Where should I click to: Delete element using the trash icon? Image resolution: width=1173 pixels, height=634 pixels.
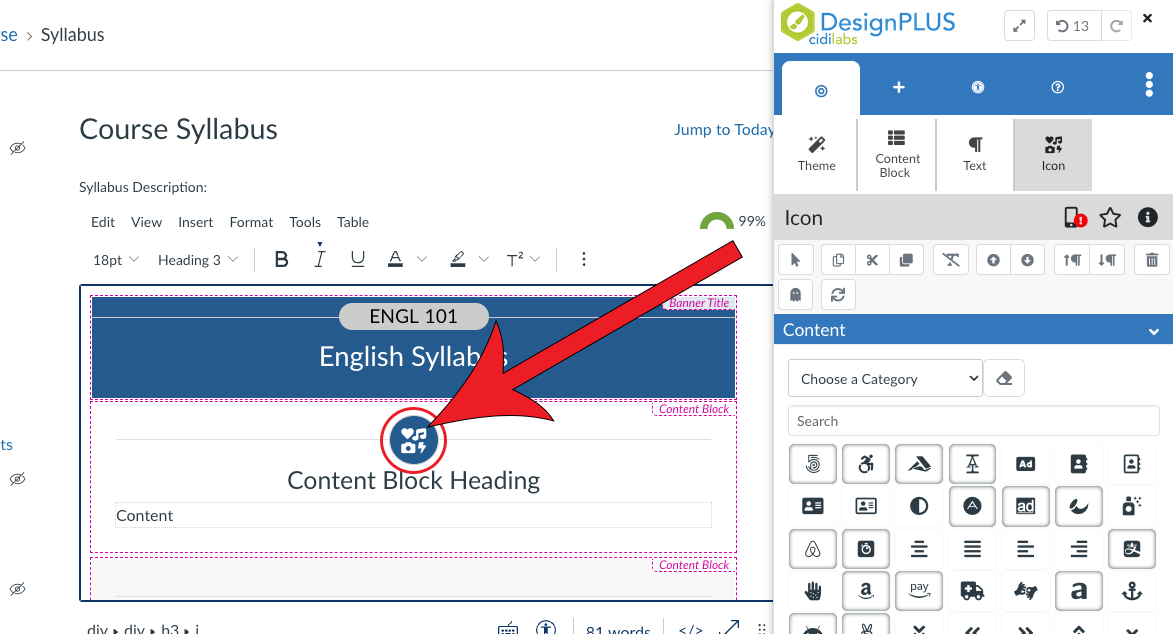click(1151, 259)
